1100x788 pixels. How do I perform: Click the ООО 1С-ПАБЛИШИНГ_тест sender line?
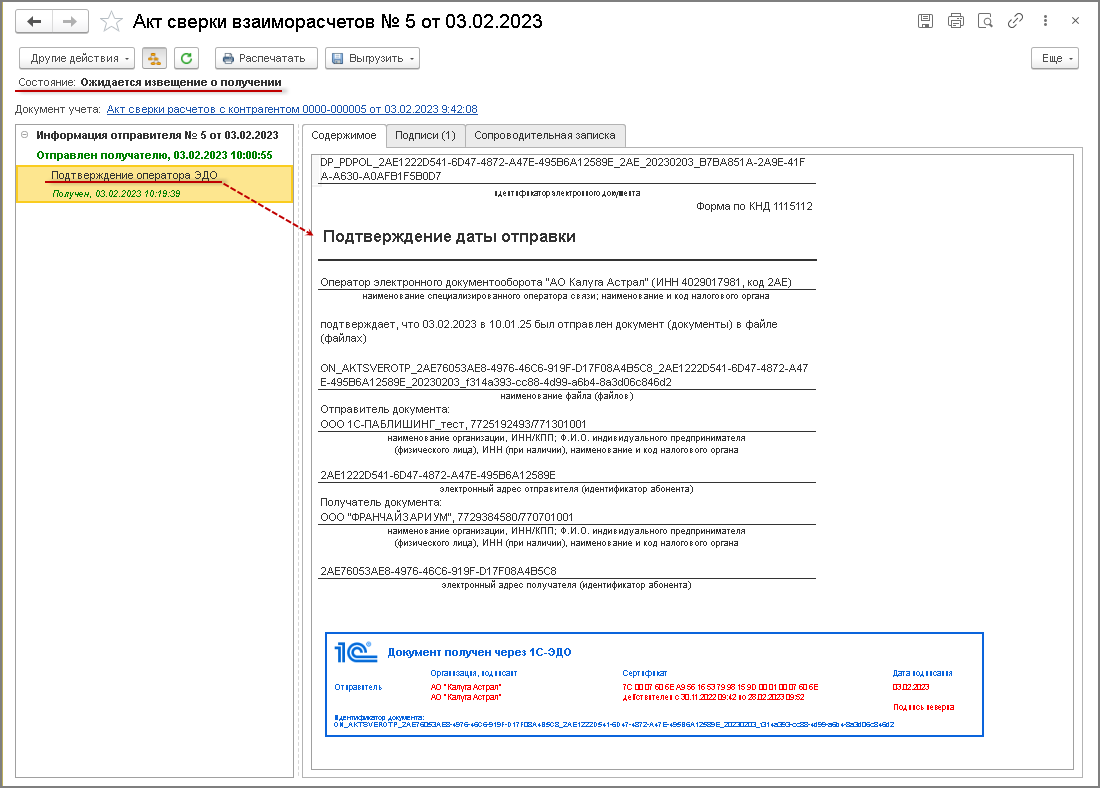coord(453,424)
